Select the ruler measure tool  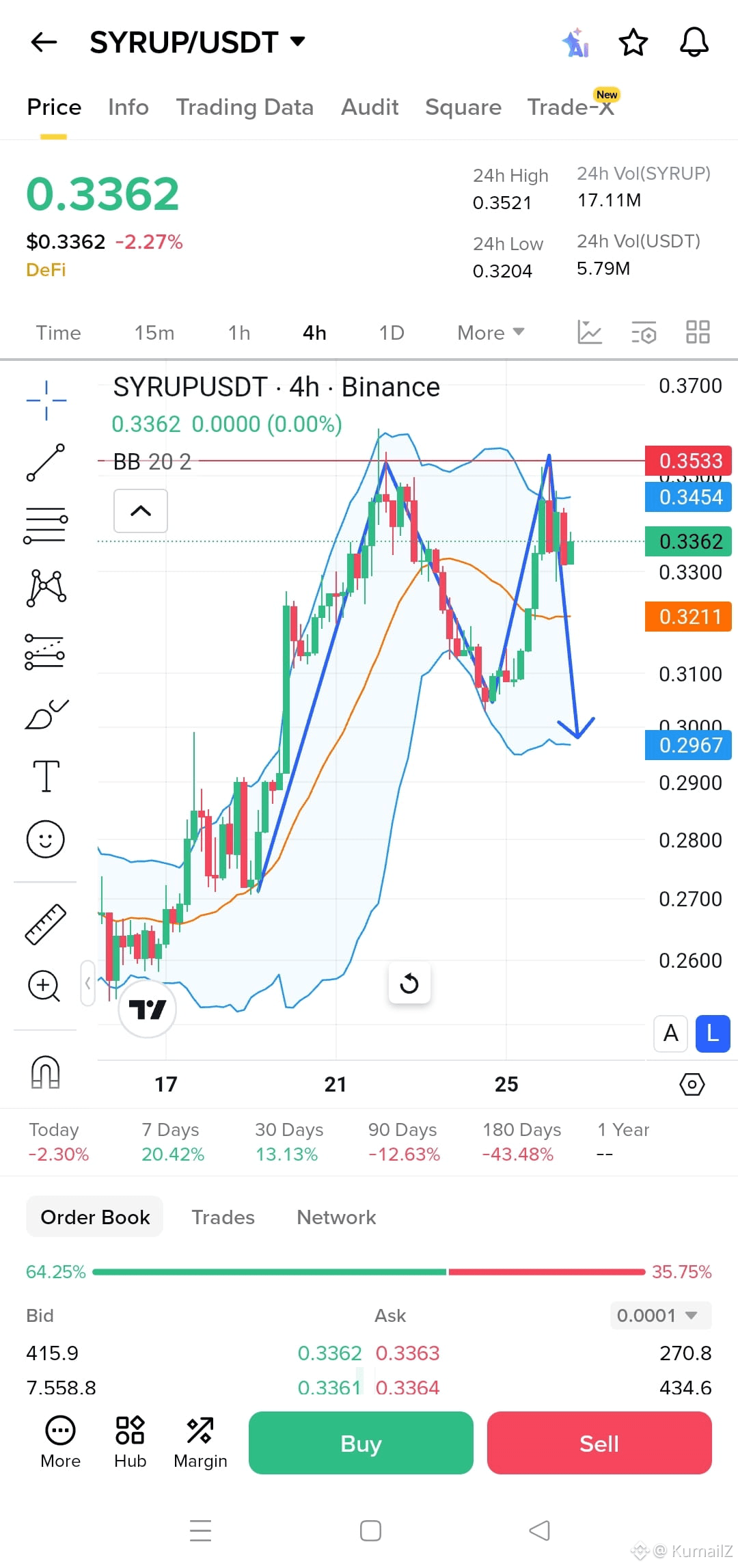point(46,924)
